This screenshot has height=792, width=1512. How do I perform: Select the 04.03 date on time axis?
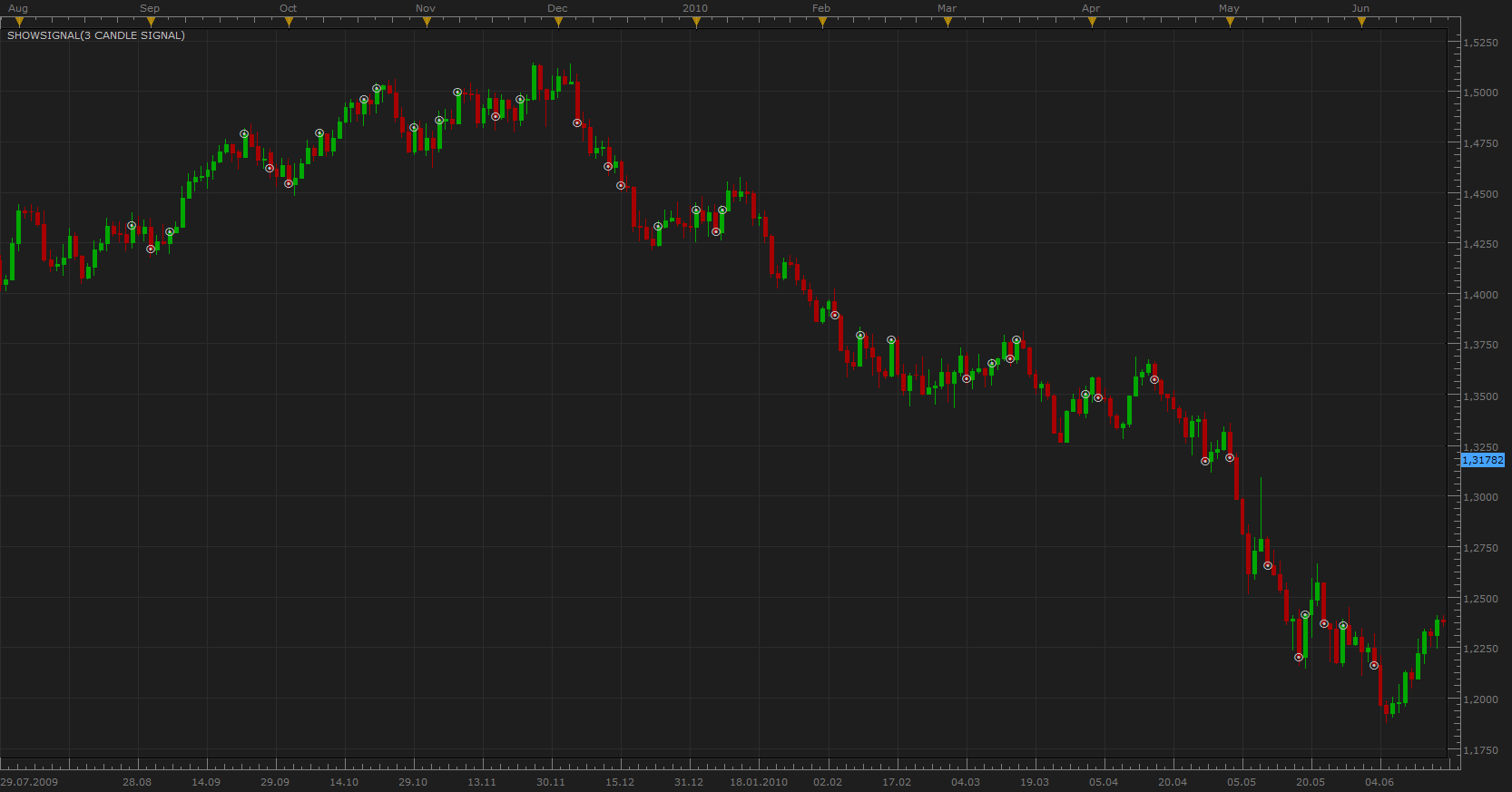pyautogui.click(x=966, y=782)
